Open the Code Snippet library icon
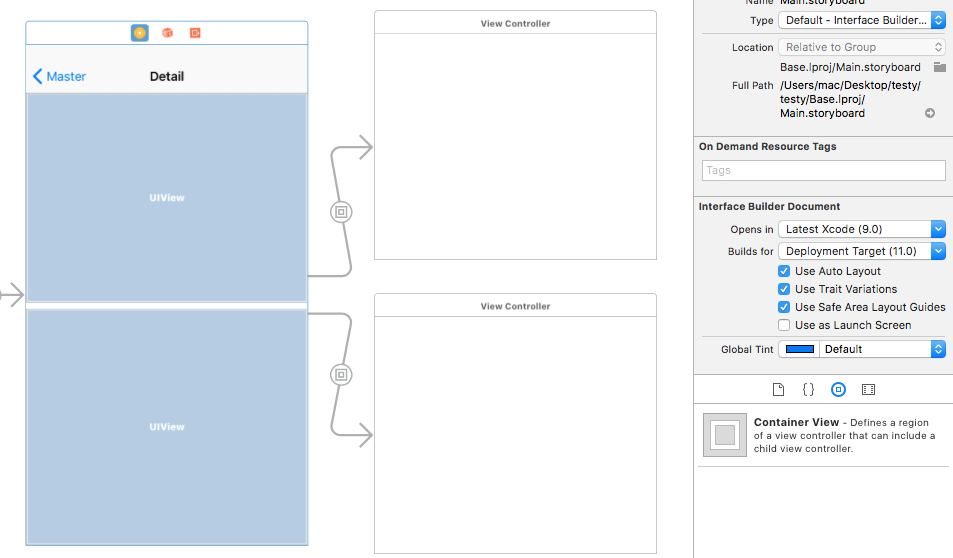This screenshot has width=953, height=558. click(x=808, y=390)
